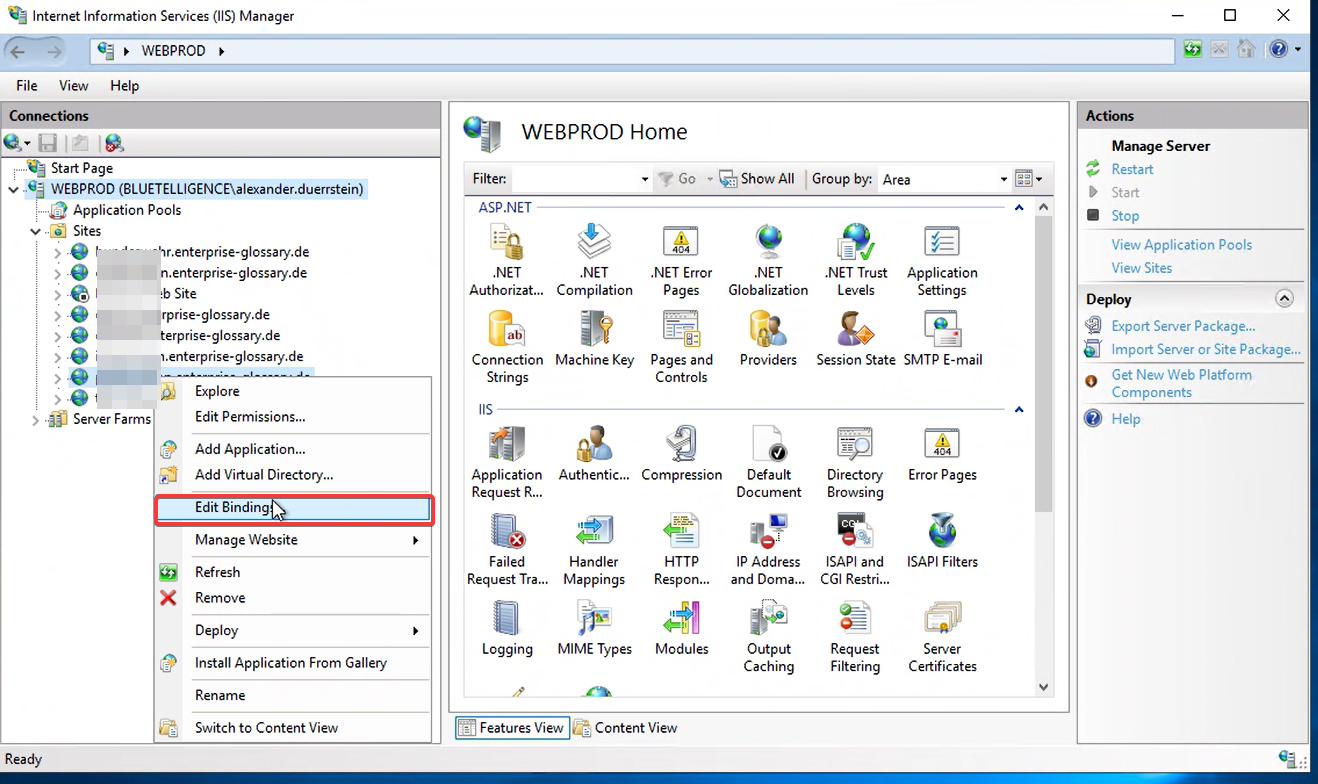Collapse the Sites tree node
This screenshot has height=784, width=1318.
pyautogui.click(x=36, y=231)
